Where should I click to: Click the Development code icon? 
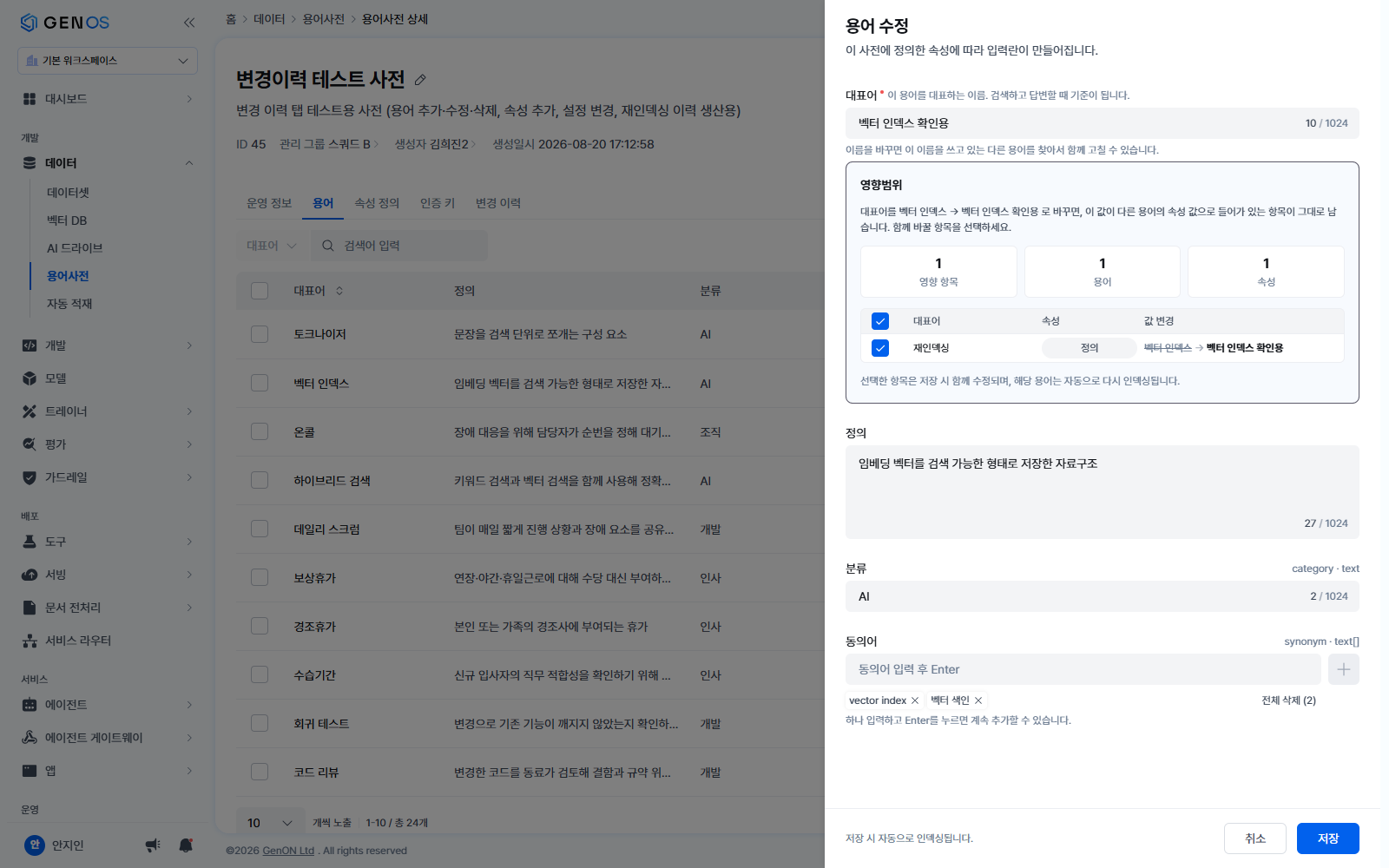pyautogui.click(x=30, y=345)
